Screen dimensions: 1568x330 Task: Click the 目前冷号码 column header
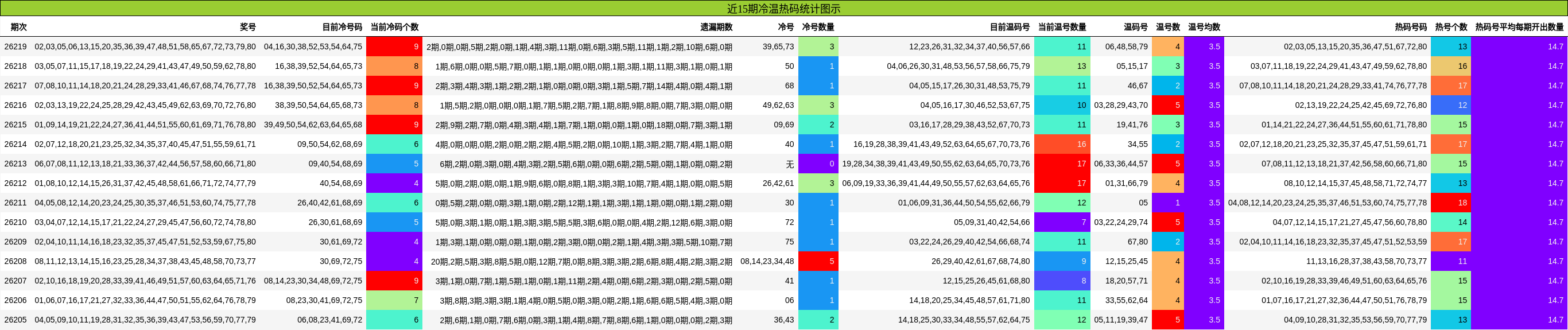click(342, 28)
